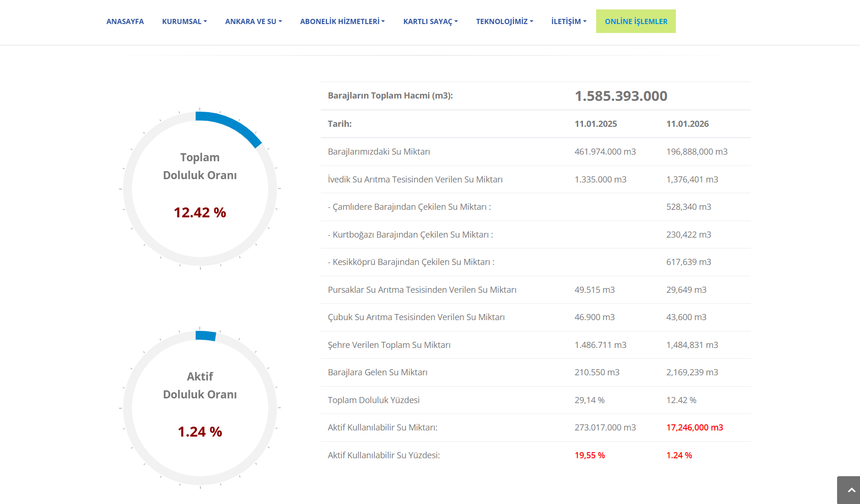Click the Toplam Doluluk Oranı gauge

pos(200,166)
